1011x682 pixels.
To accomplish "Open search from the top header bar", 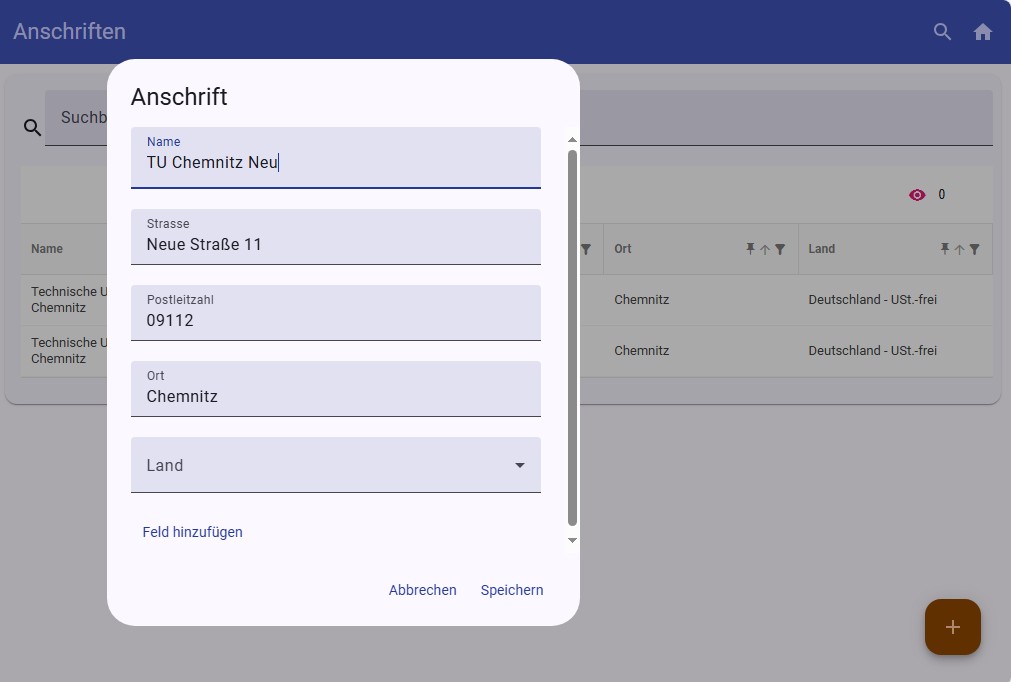I will point(942,32).
